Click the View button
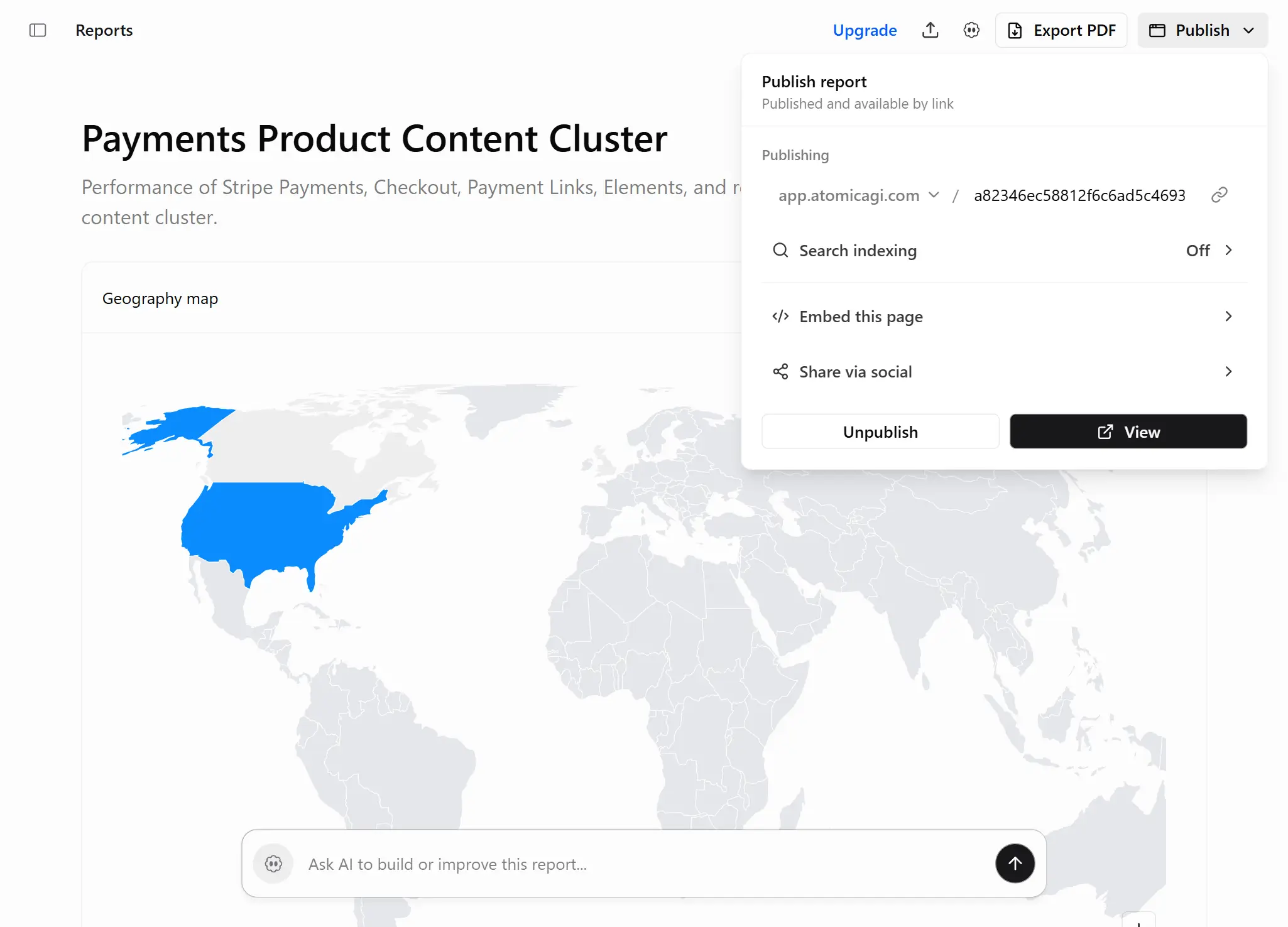This screenshot has height=927, width=1288. 1128,431
